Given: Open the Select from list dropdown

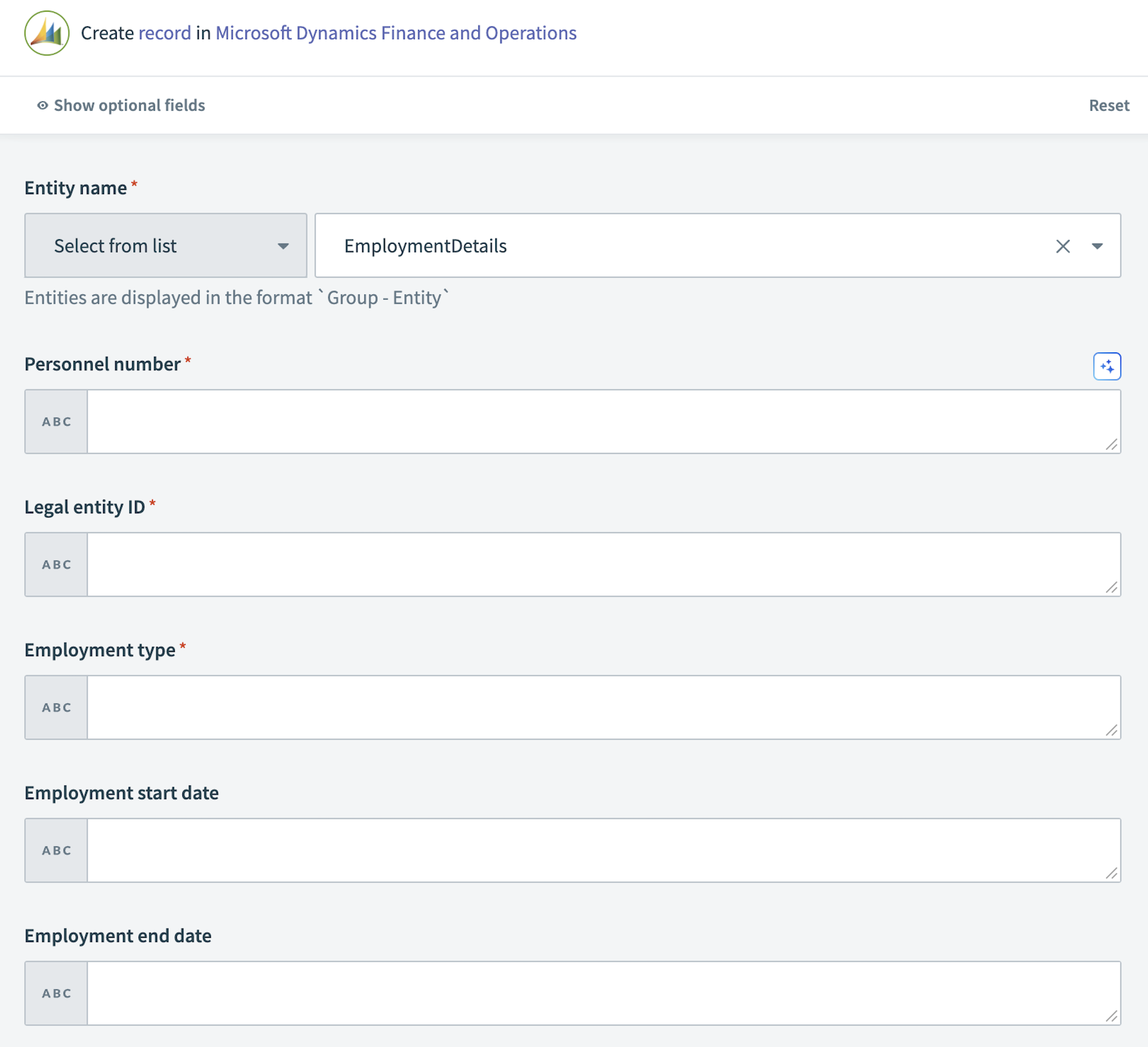Looking at the screenshot, I should (165, 245).
